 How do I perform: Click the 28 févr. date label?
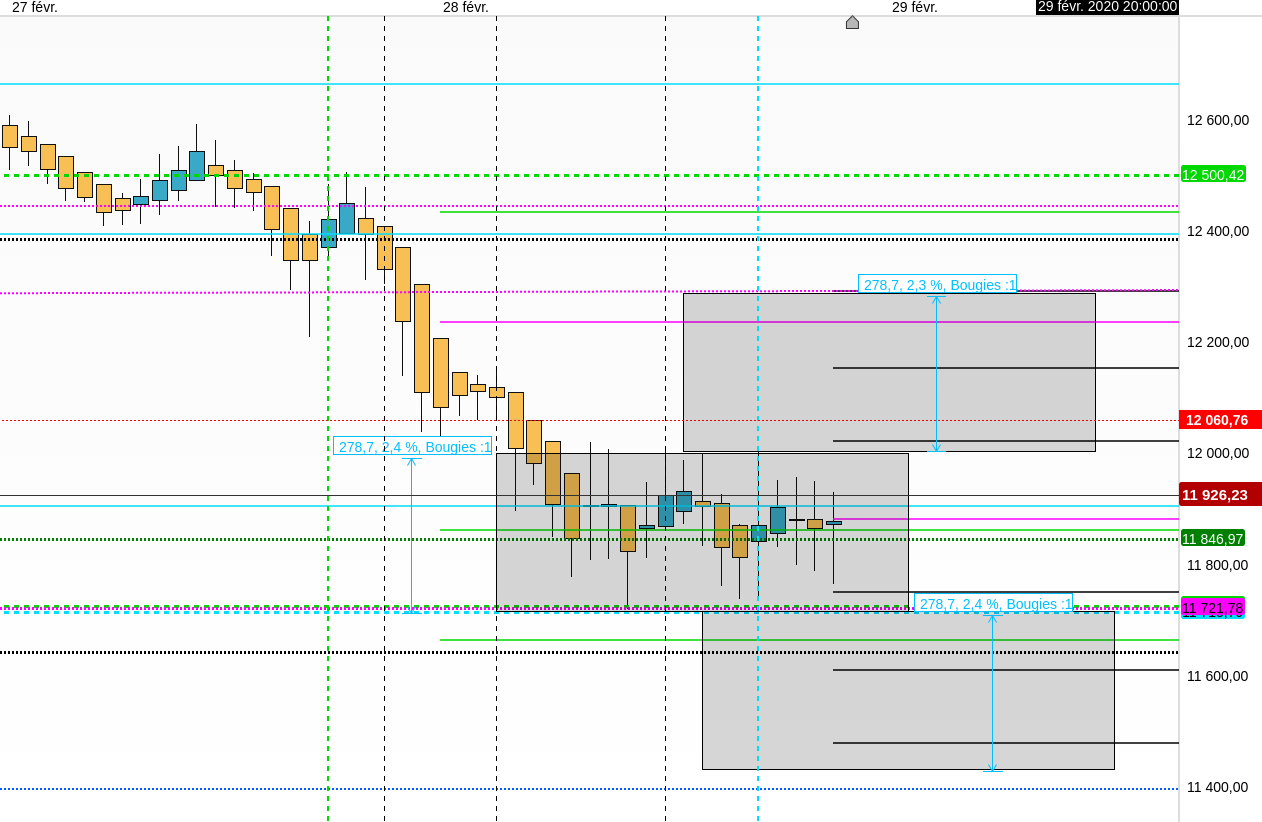(466, 7)
